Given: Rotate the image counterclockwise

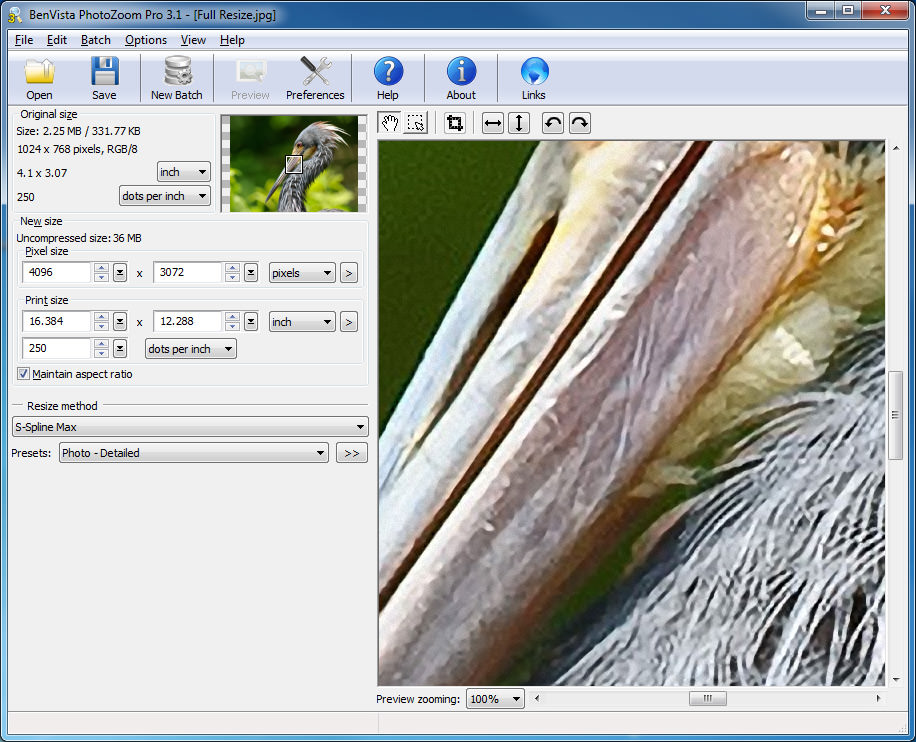Looking at the screenshot, I should (x=551, y=122).
